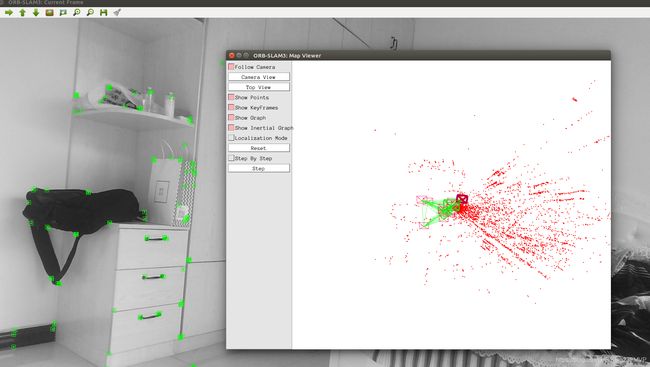Viewport: 650px width, 367px height.
Task: Pan the image down with the arrow icon
Action: click(x=36, y=13)
